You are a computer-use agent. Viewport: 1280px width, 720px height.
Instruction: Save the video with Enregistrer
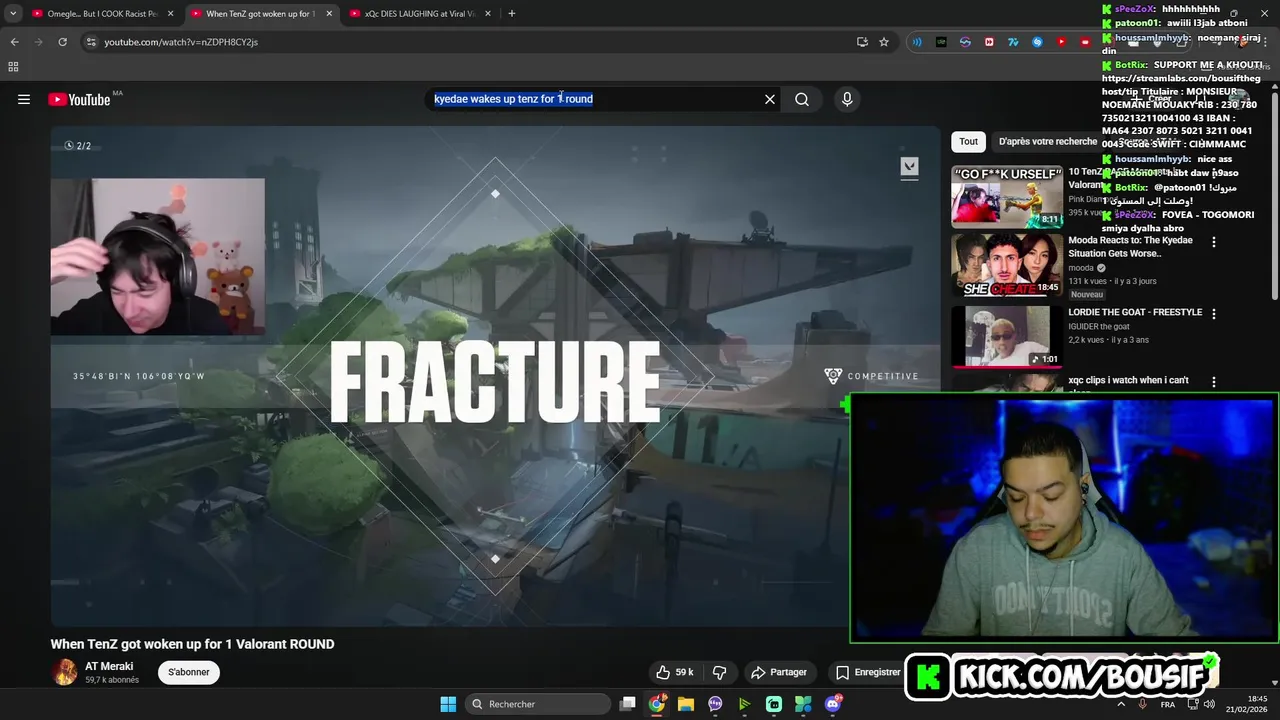pos(868,672)
